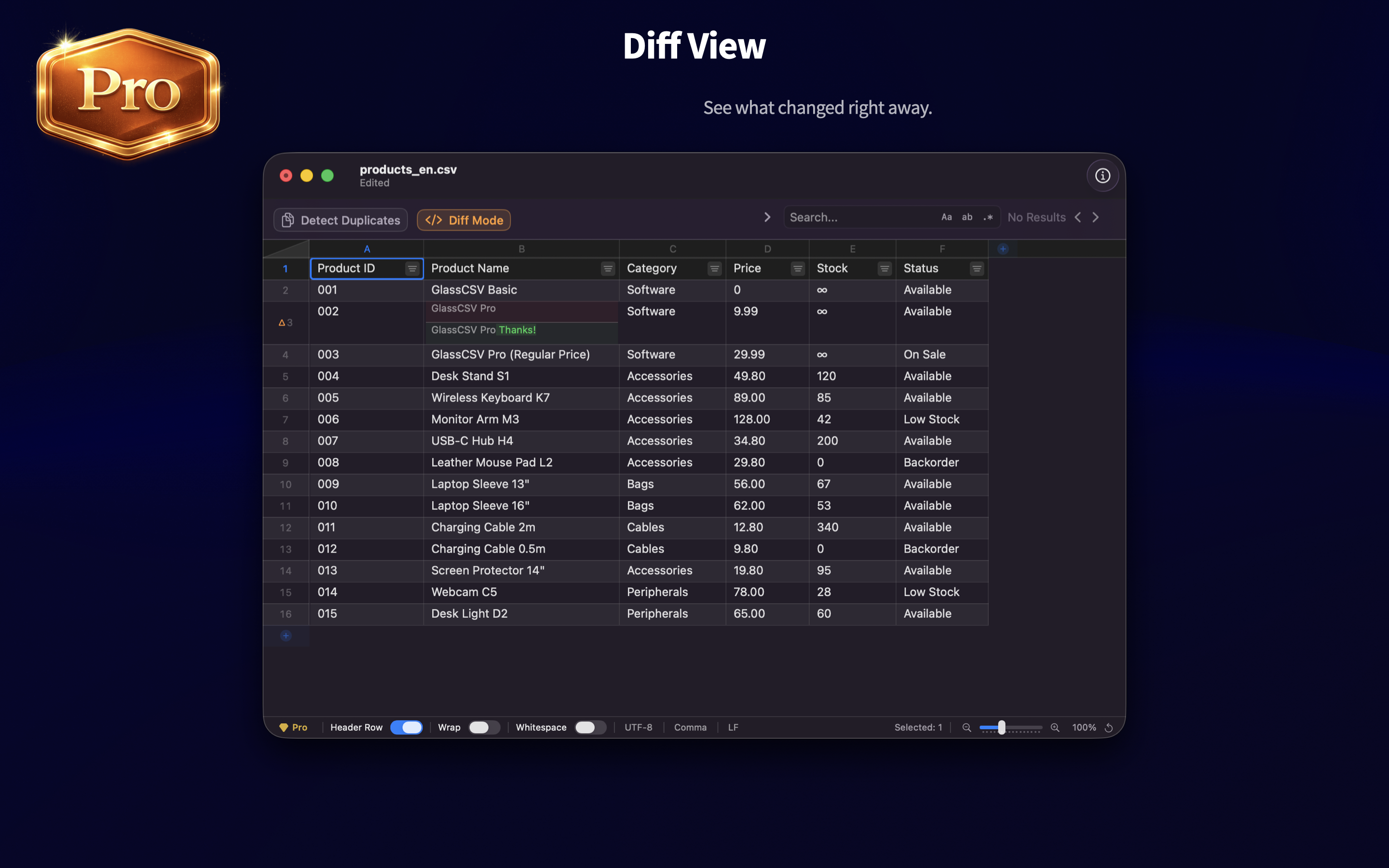Enable regex search mode (.*)
Image resolution: width=1389 pixels, height=868 pixels.
[x=988, y=217]
